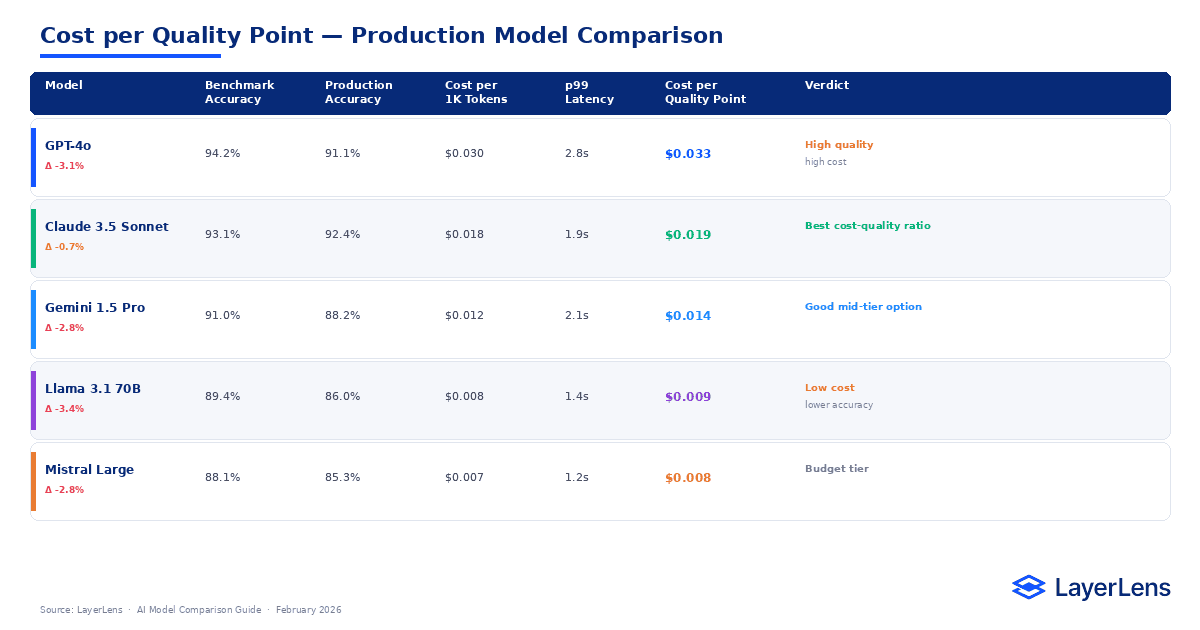Click the 'Budget tier' verdict

(x=837, y=469)
